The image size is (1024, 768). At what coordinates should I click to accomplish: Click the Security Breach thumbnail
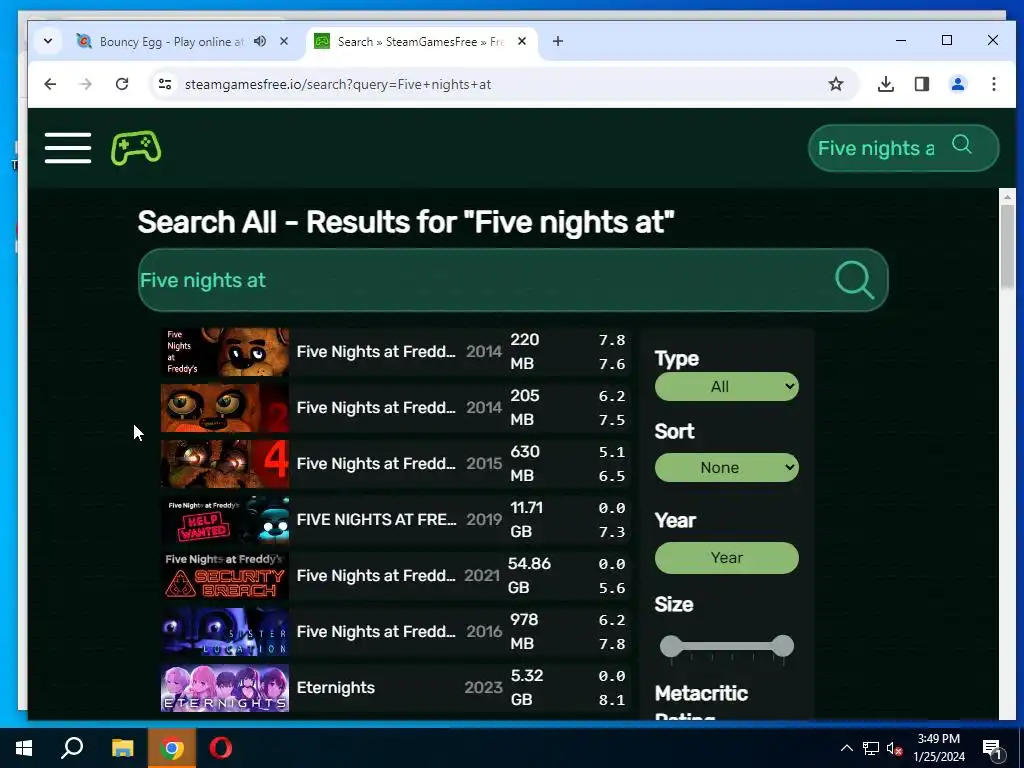pyautogui.click(x=225, y=576)
